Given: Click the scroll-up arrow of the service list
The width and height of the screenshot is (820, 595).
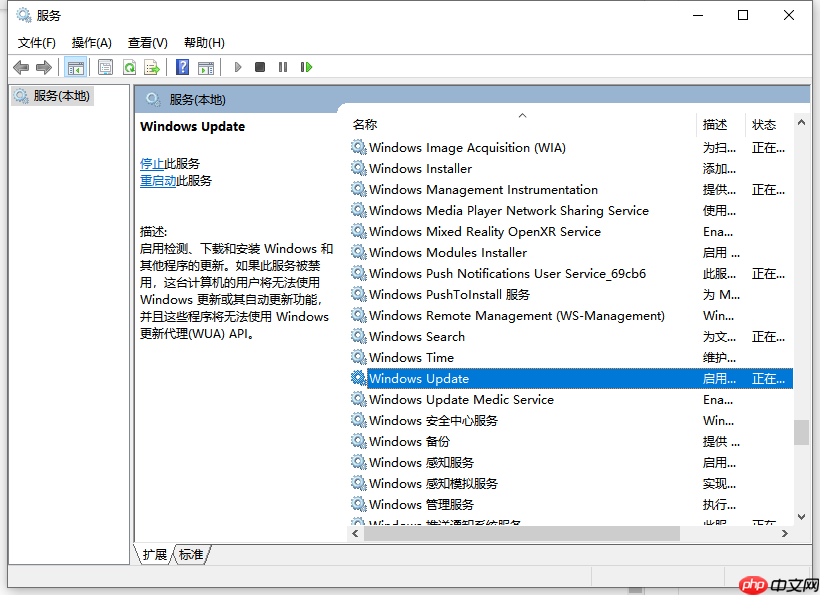Looking at the screenshot, I should tap(801, 122).
